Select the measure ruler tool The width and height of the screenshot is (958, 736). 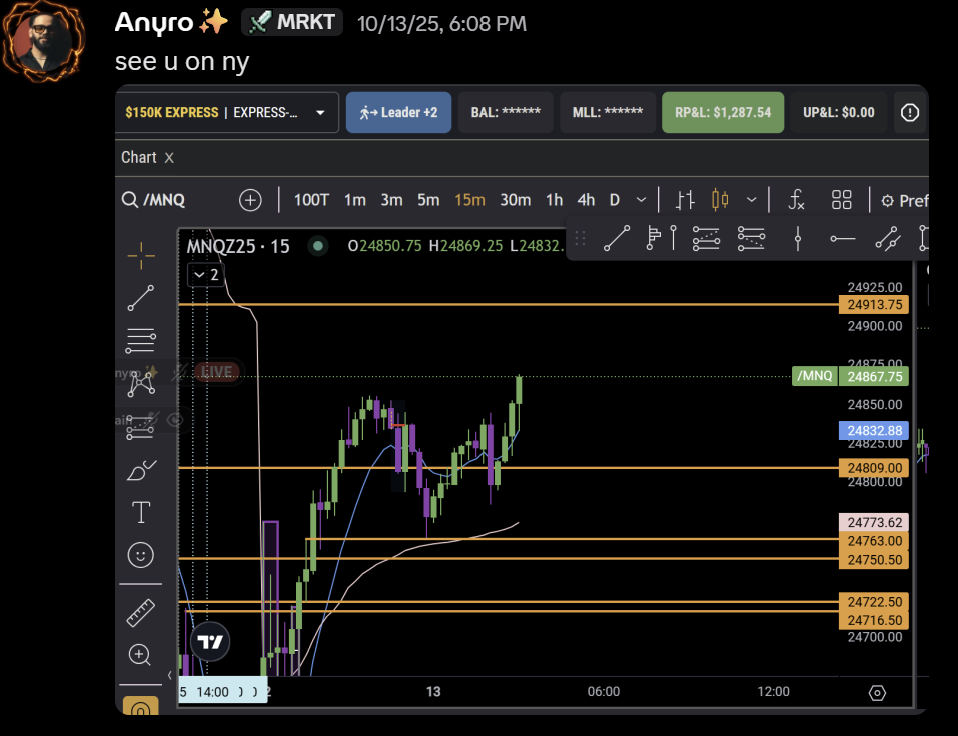point(140,612)
